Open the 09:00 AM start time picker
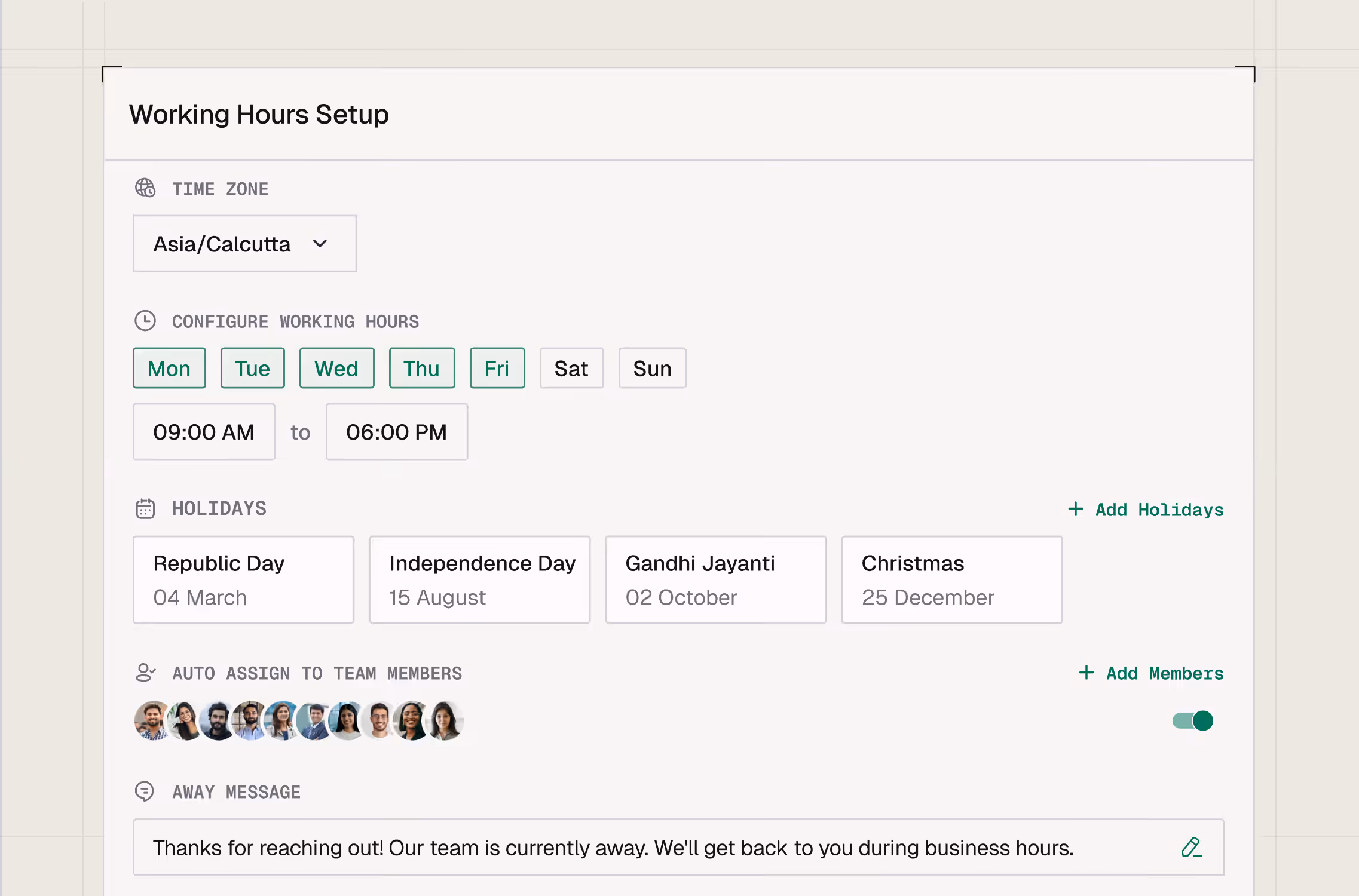1359x896 pixels. point(204,432)
